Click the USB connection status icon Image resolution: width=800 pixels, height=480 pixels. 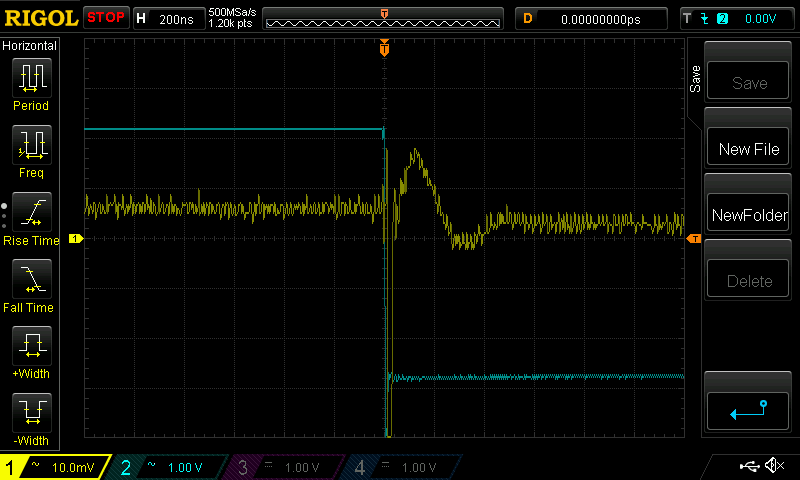click(x=749, y=466)
